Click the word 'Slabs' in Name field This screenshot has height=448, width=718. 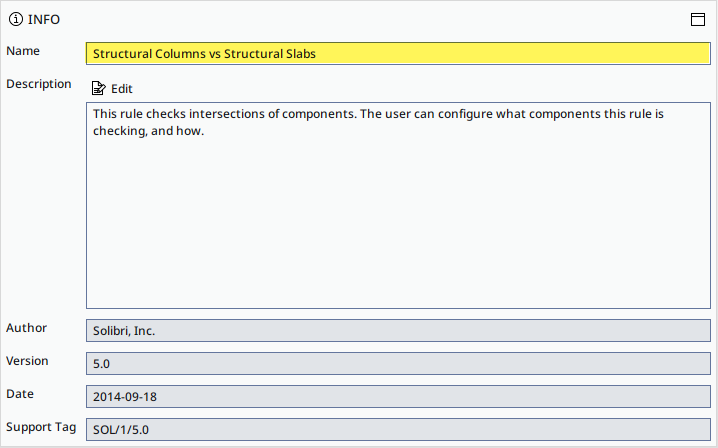click(x=301, y=54)
